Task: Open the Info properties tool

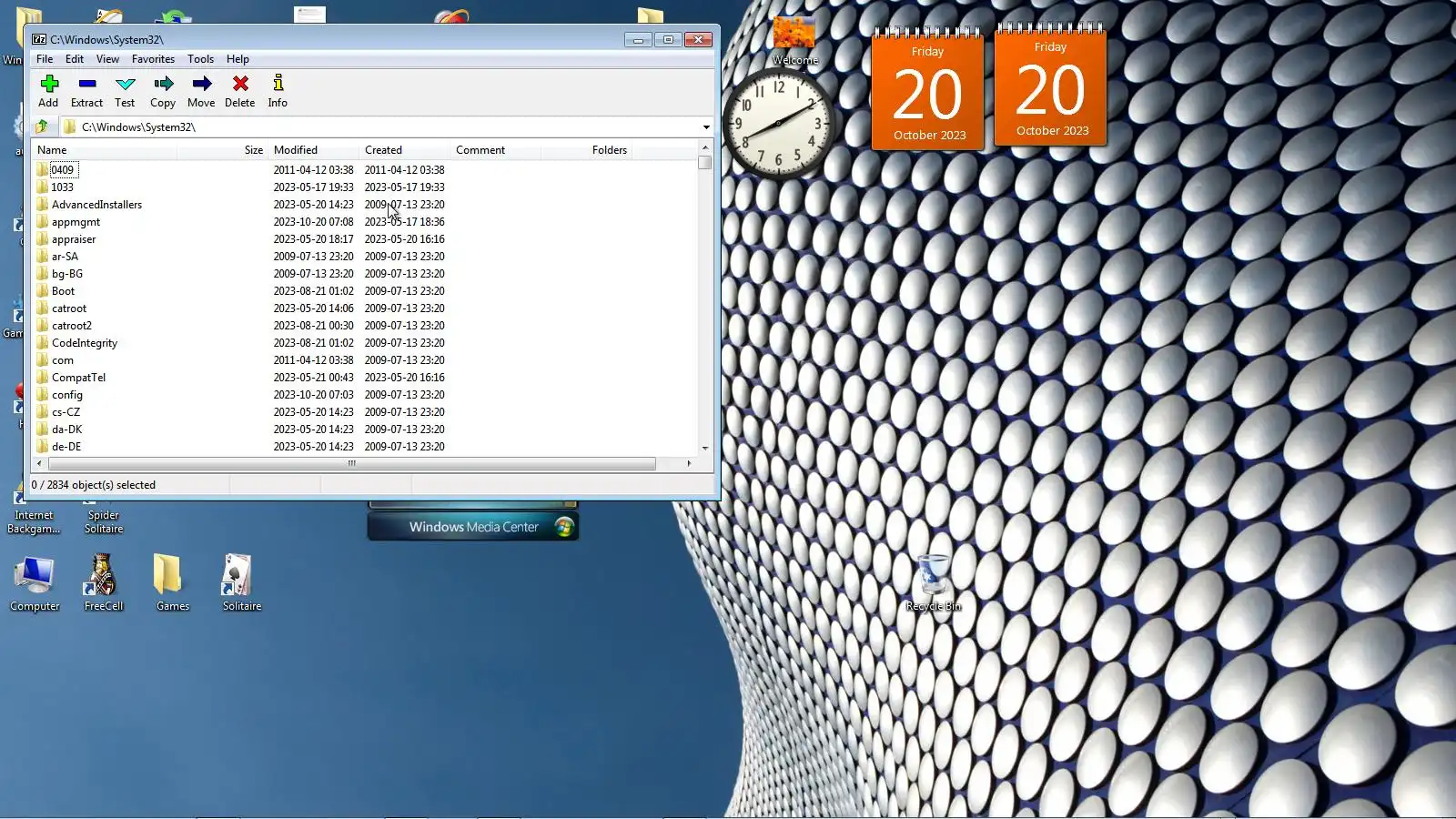Action: pyautogui.click(x=278, y=91)
